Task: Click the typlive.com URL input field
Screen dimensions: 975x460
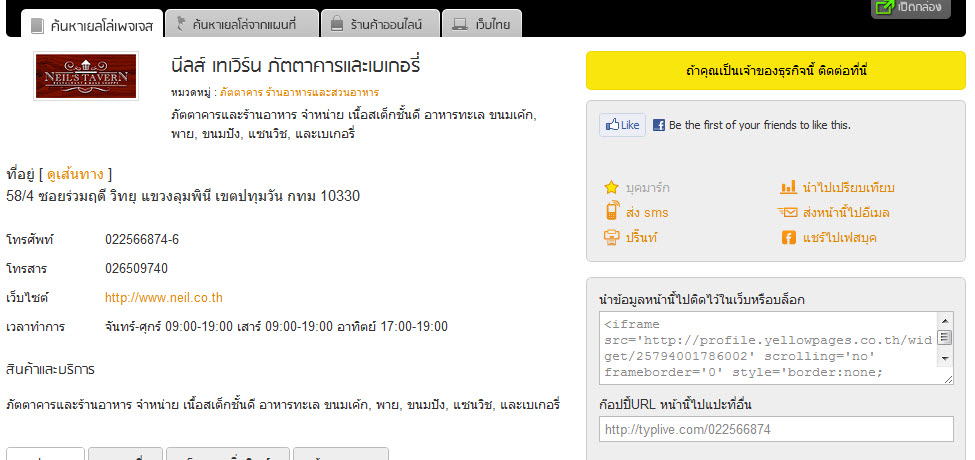Action: click(776, 430)
